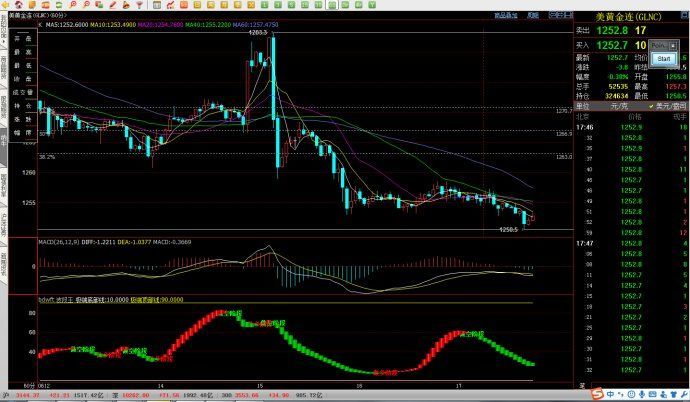The width and height of the screenshot is (690, 402).
Task: Select 最高 in the left data box
Action: (23, 52)
